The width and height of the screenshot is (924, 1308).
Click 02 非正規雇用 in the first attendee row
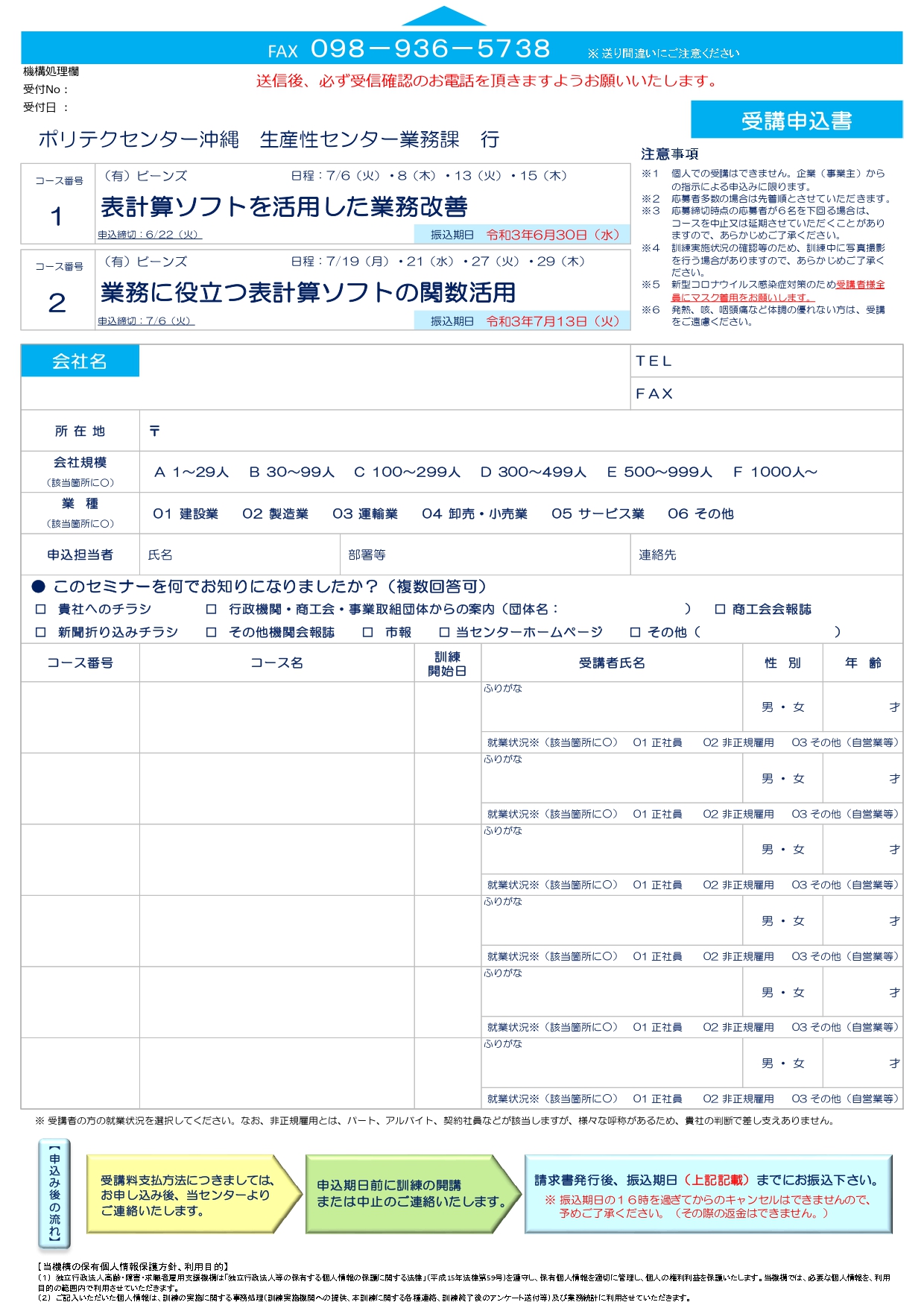click(738, 742)
